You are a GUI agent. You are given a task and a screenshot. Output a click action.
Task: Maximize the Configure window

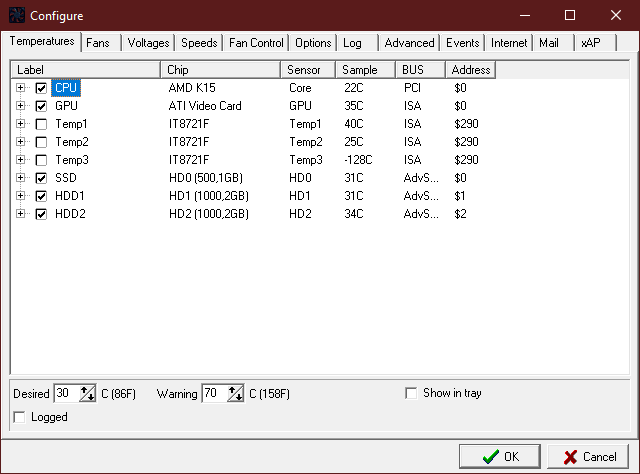click(x=570, y=15)
